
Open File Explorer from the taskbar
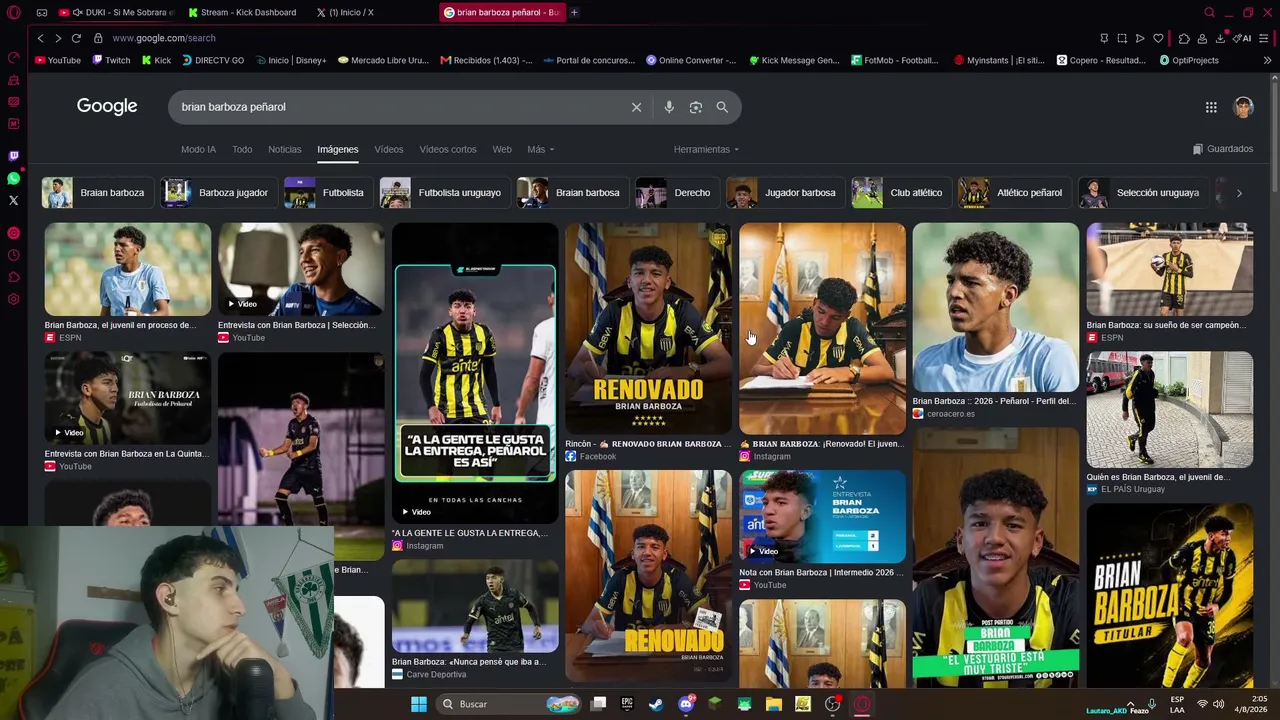coord(774,704)
